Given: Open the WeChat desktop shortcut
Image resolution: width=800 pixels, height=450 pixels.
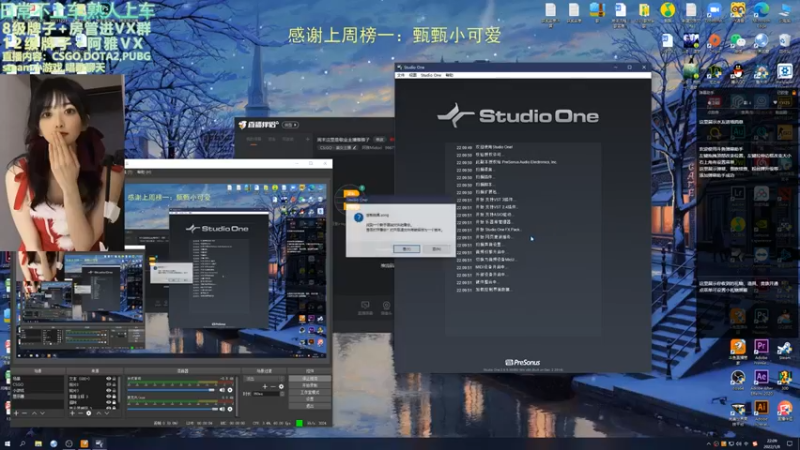Looking at the screenshot, I should 738,40.
